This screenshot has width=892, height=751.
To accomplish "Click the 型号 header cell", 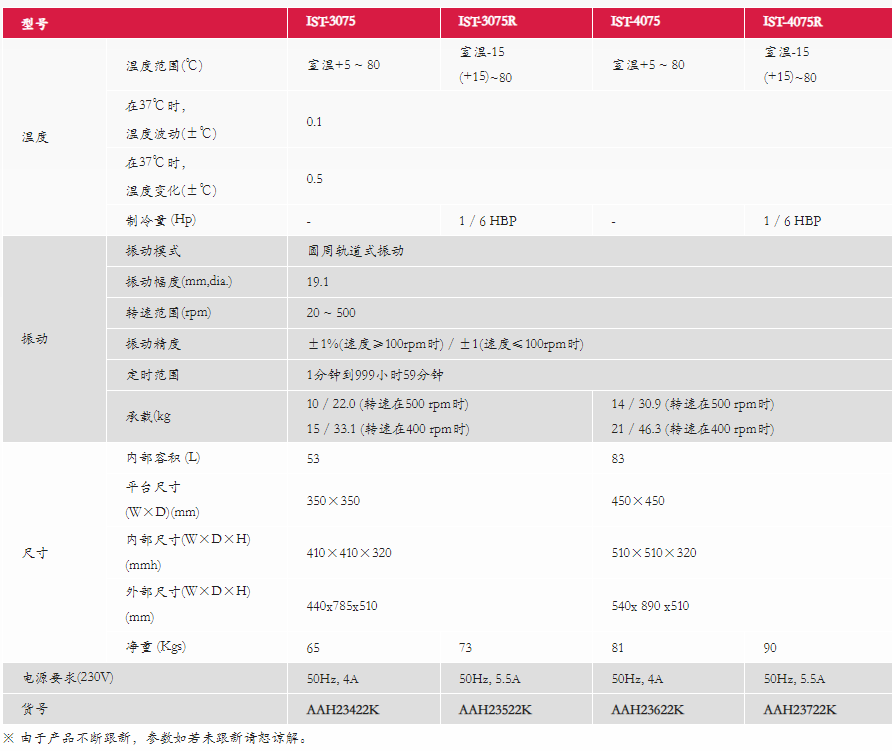I will [x=35, y=23].
